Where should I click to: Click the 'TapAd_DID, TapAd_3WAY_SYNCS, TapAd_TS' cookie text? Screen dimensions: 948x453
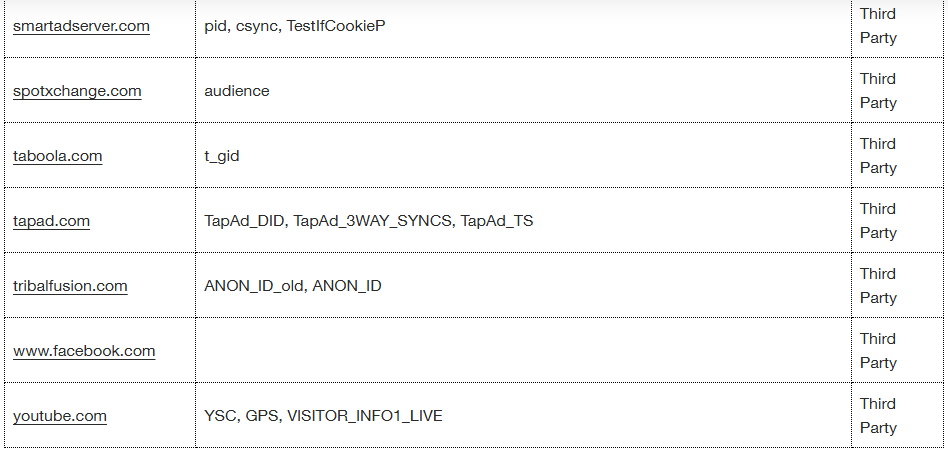[x=368, y=221]
